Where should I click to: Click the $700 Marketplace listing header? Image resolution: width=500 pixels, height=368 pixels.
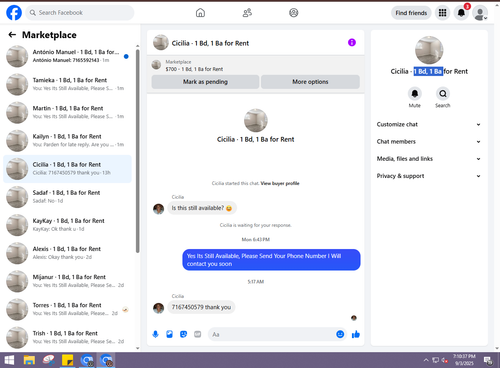click(x=255, y=65)
